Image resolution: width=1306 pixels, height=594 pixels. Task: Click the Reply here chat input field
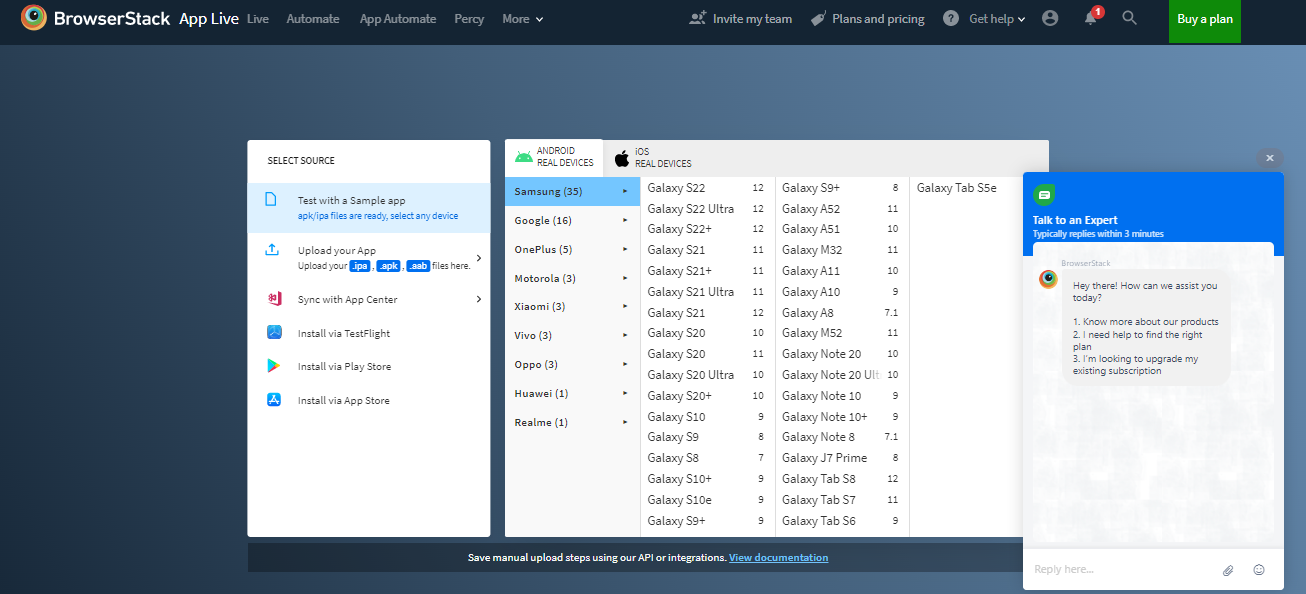click(1120, 569)
